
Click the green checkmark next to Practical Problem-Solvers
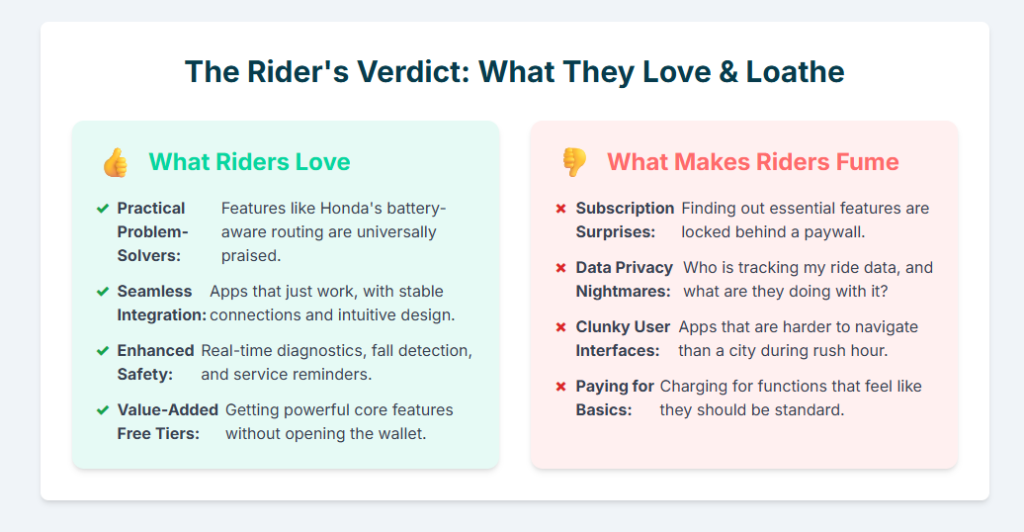click(x=102, y=208)
